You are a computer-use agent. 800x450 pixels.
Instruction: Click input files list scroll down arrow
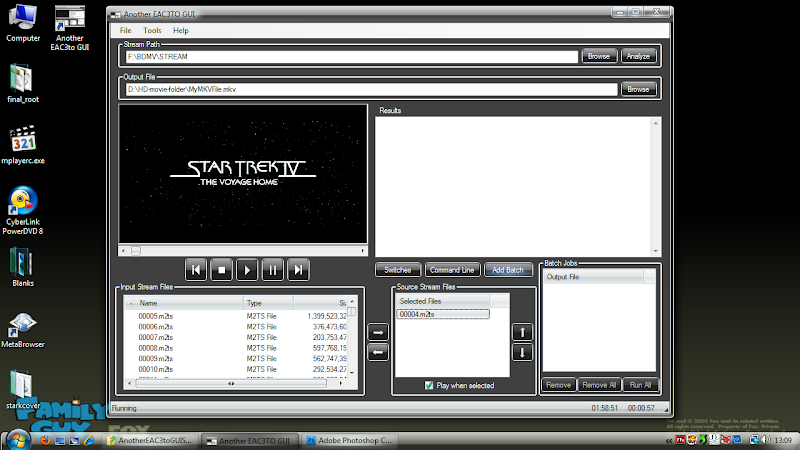pos(352,373)
